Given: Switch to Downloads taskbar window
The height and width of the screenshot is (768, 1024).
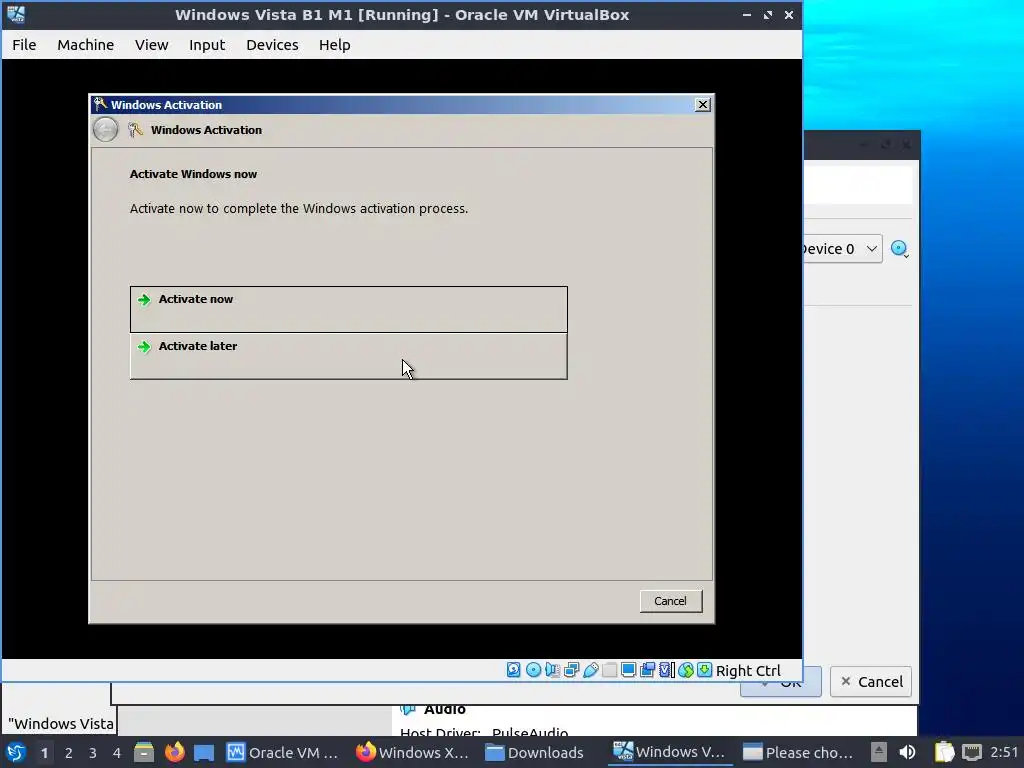Looking at the screenshot, I should coord(534,752).
